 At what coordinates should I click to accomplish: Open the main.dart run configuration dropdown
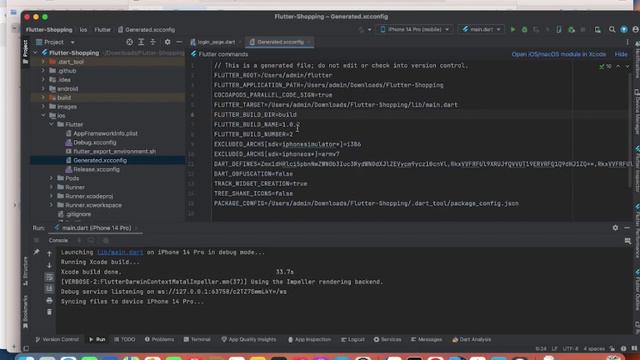pos(481,29)
